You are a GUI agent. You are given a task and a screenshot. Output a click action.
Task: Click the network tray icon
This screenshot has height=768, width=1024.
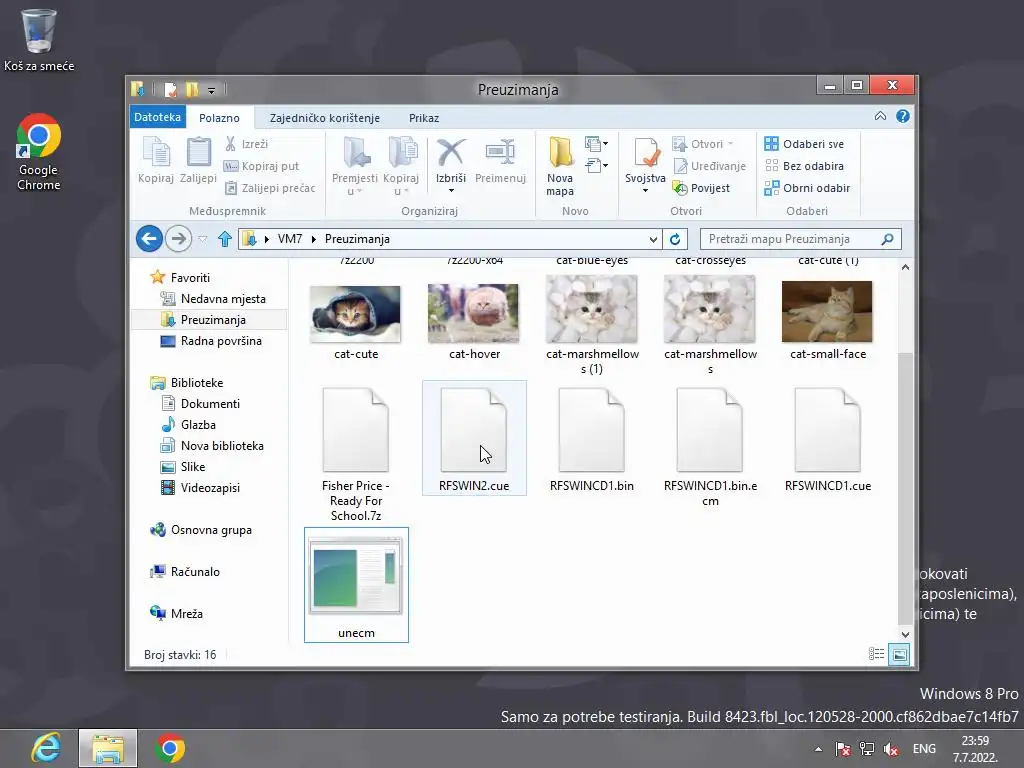[x=867, y=749]
